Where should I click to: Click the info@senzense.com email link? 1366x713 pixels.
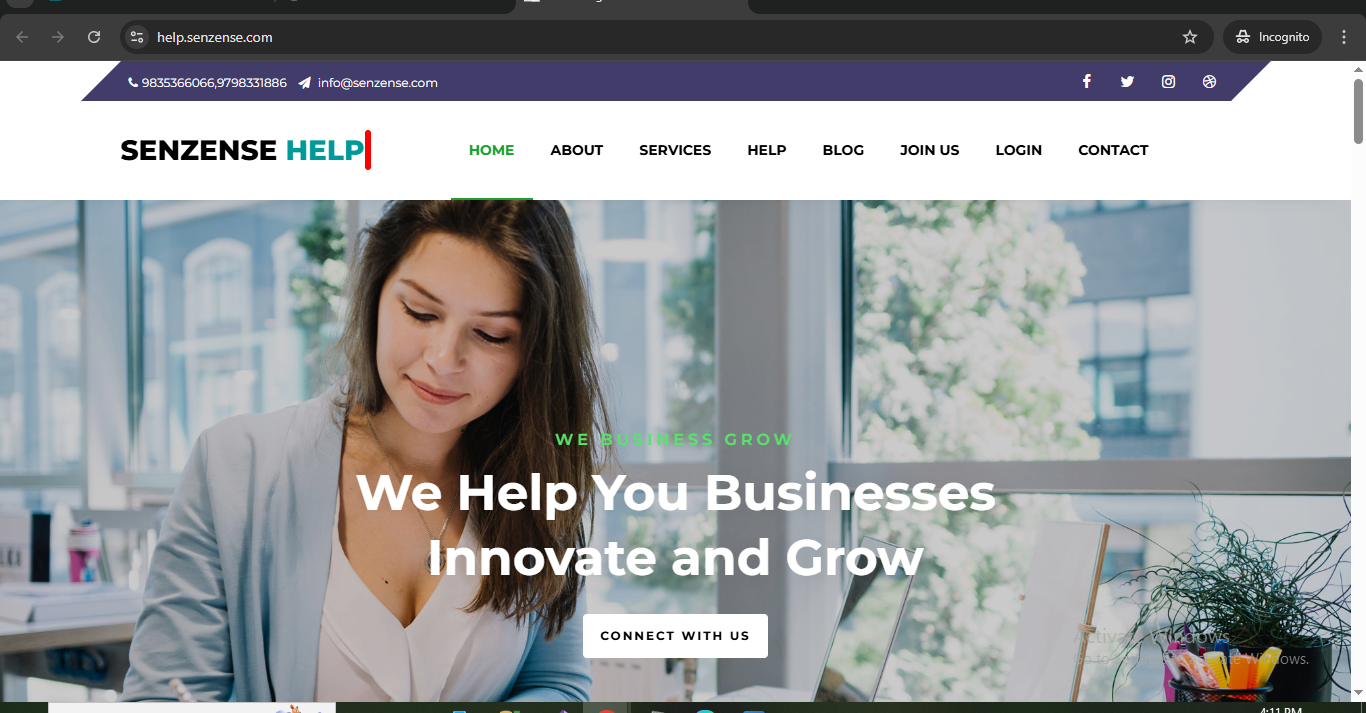(377, 83)
